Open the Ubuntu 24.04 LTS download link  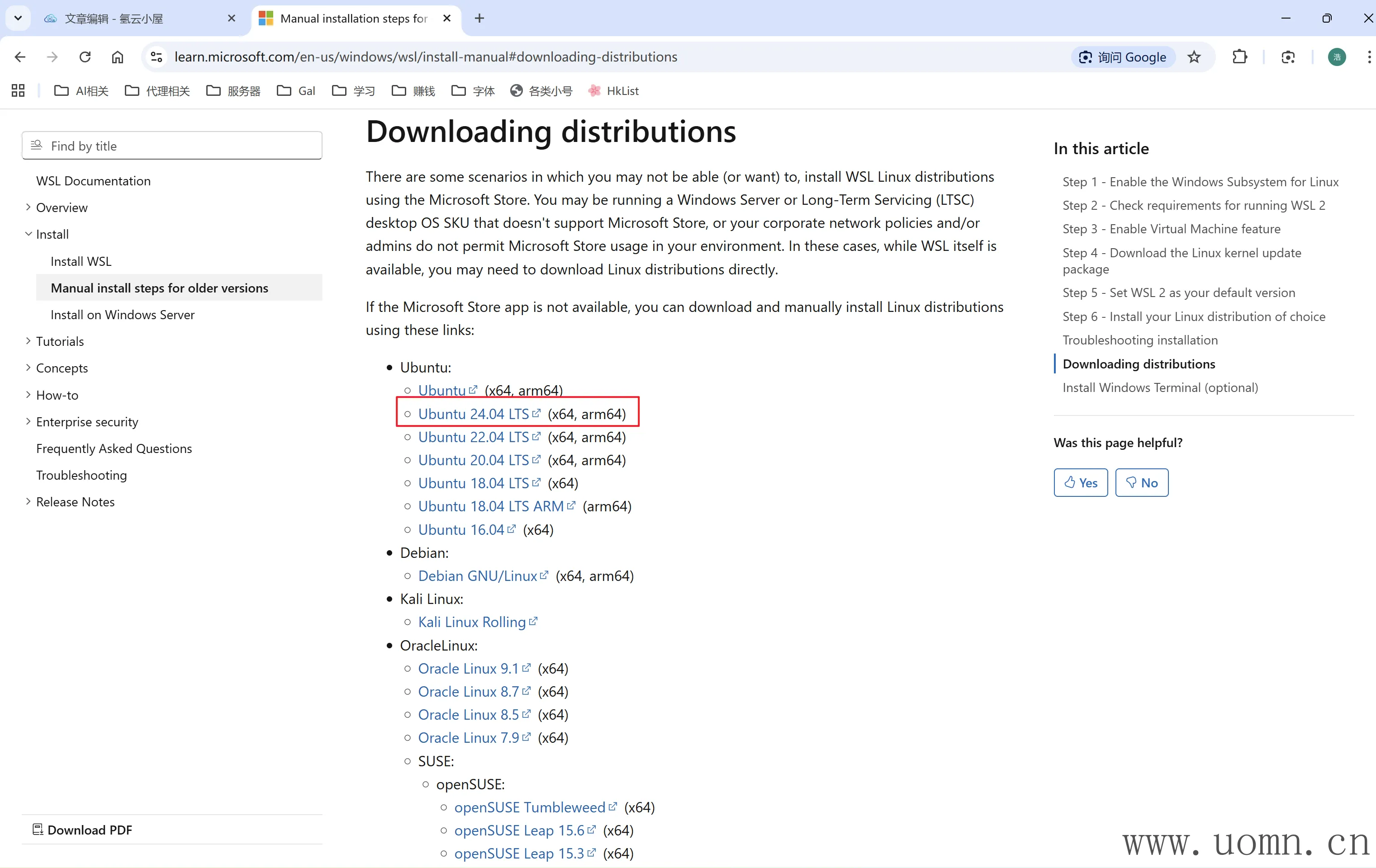click(x=473, y=414)
